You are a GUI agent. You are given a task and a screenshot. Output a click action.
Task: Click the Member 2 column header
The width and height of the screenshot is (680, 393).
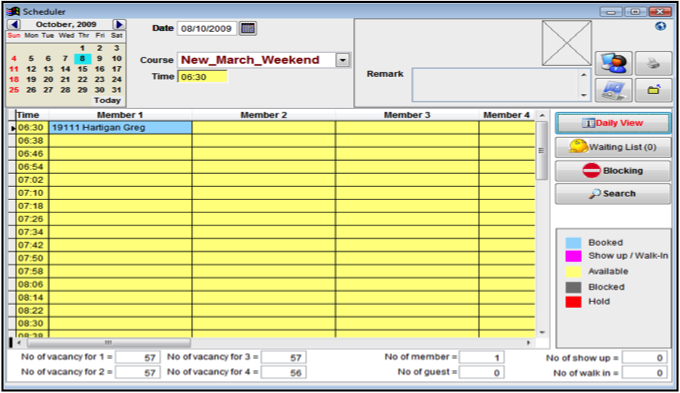click(264, 115)
